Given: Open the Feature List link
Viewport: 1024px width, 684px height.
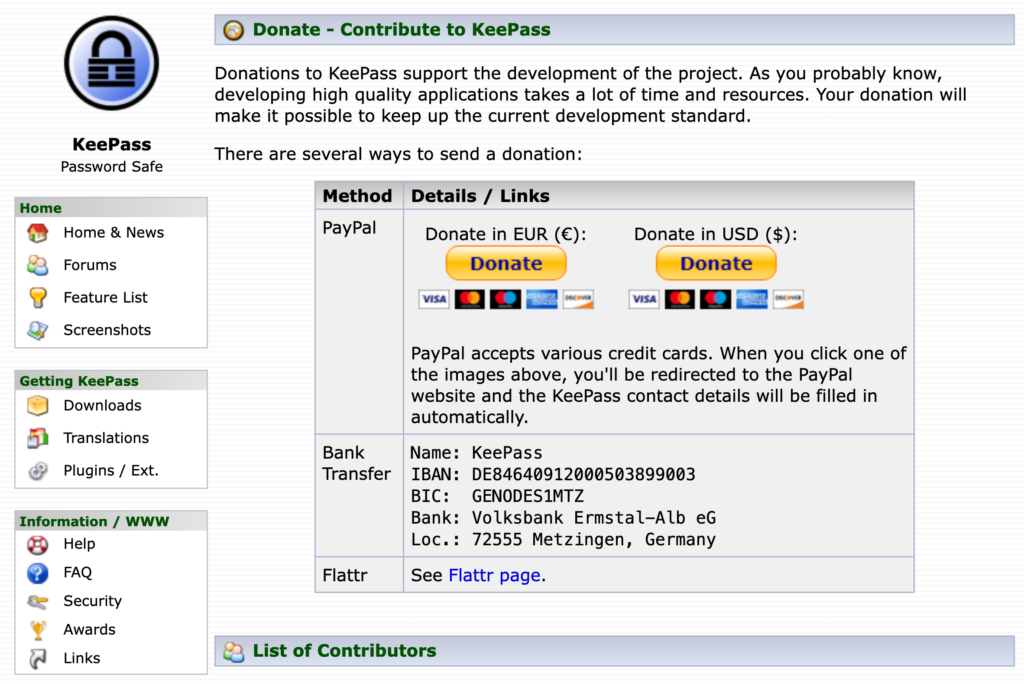Looking at the screenshot, I should (x=106, y=298).
